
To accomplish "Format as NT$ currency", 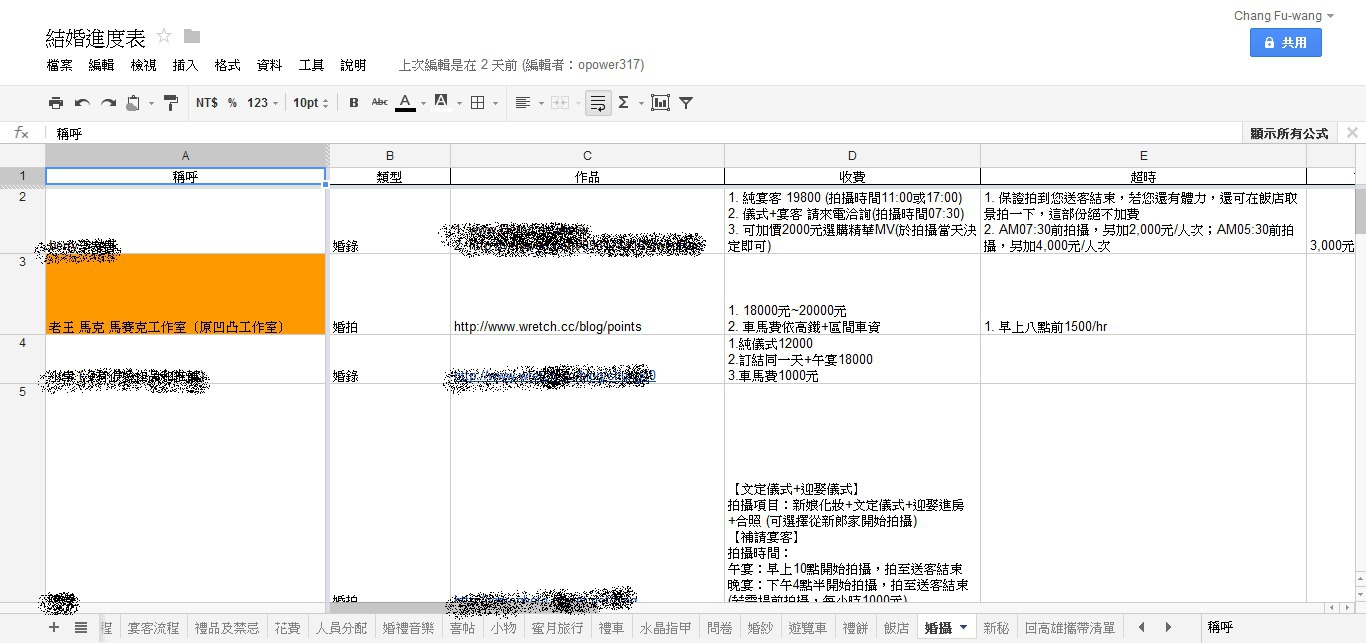I will coord(207,103).
